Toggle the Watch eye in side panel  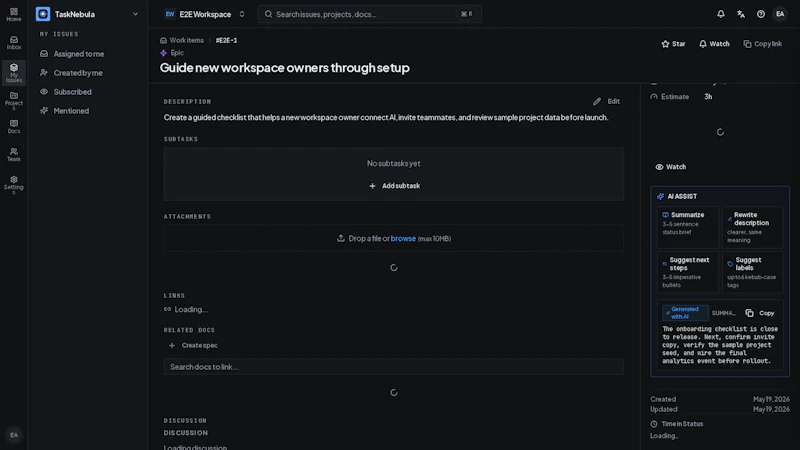(671, 167)
